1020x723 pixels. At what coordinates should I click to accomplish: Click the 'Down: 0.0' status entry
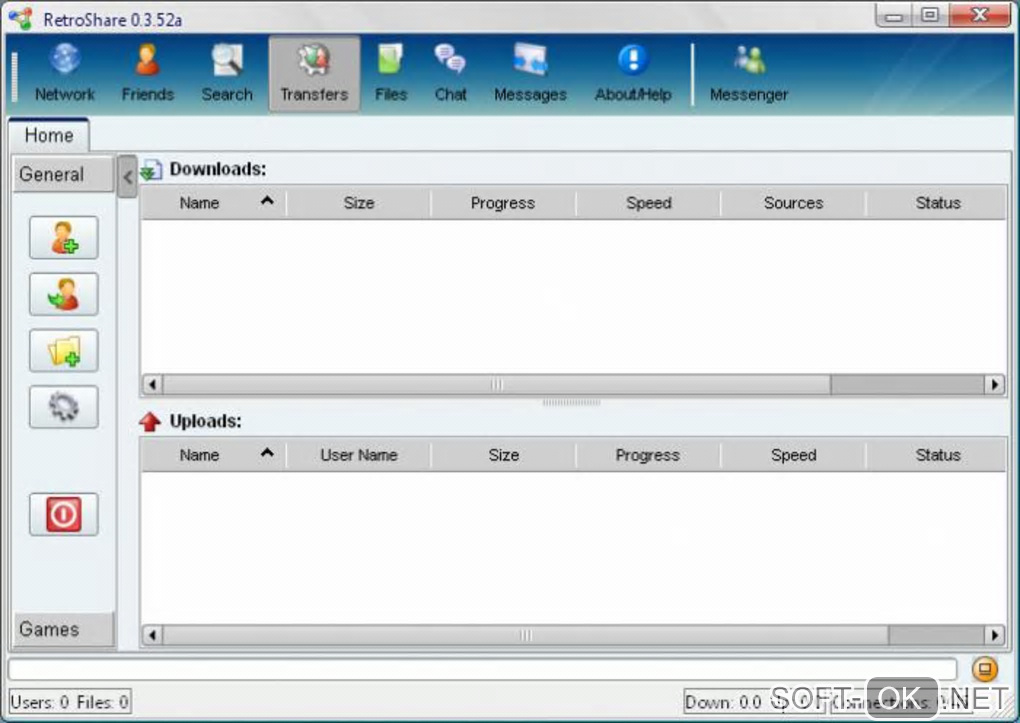pos(723,702)
